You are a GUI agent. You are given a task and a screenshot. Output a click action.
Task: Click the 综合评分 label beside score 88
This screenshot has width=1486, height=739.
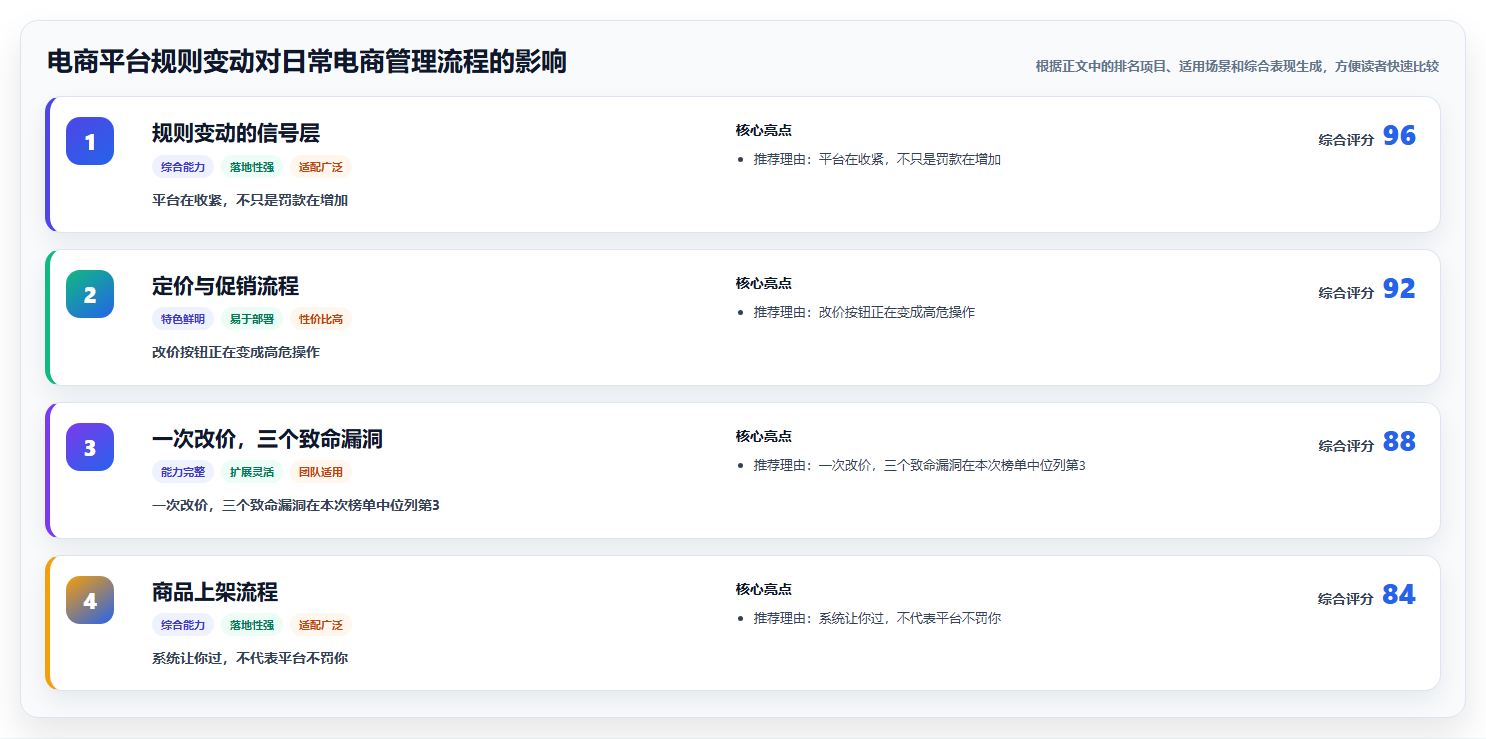pos(1346,446)
